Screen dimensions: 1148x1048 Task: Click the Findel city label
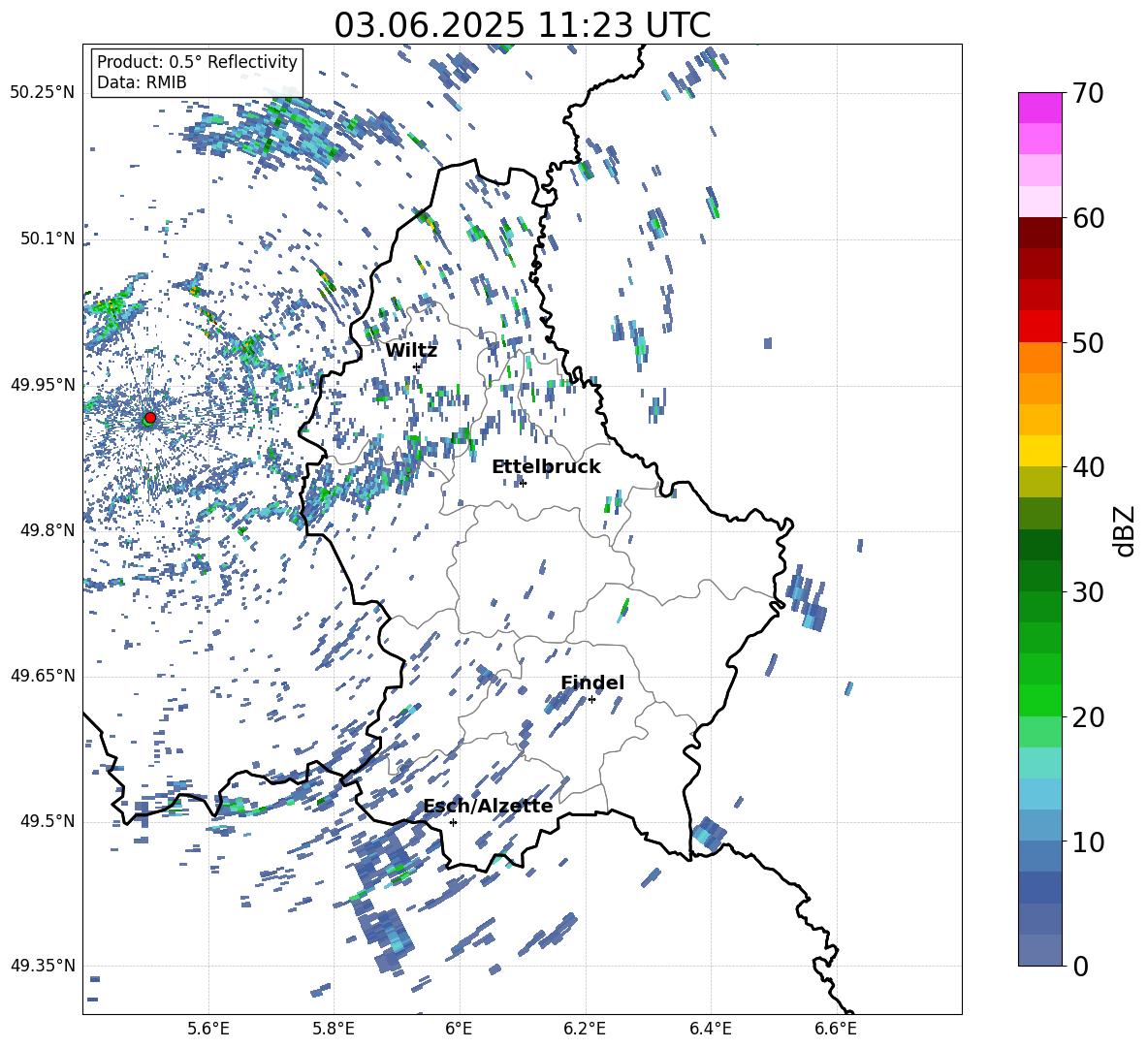coord(592,683)
